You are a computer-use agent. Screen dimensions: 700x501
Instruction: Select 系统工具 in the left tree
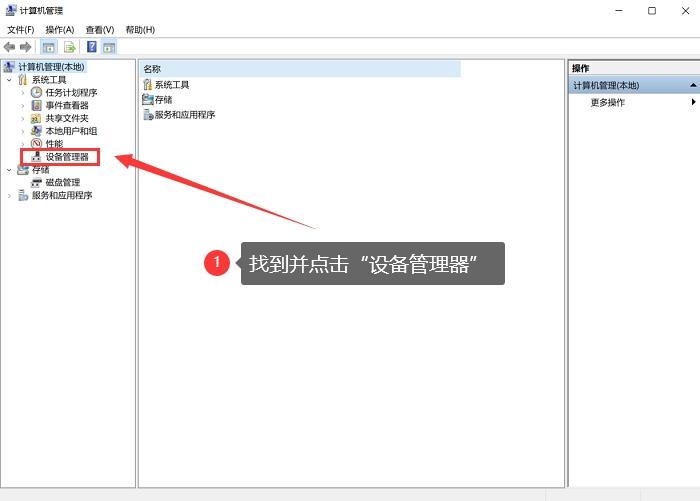(49, 80)
